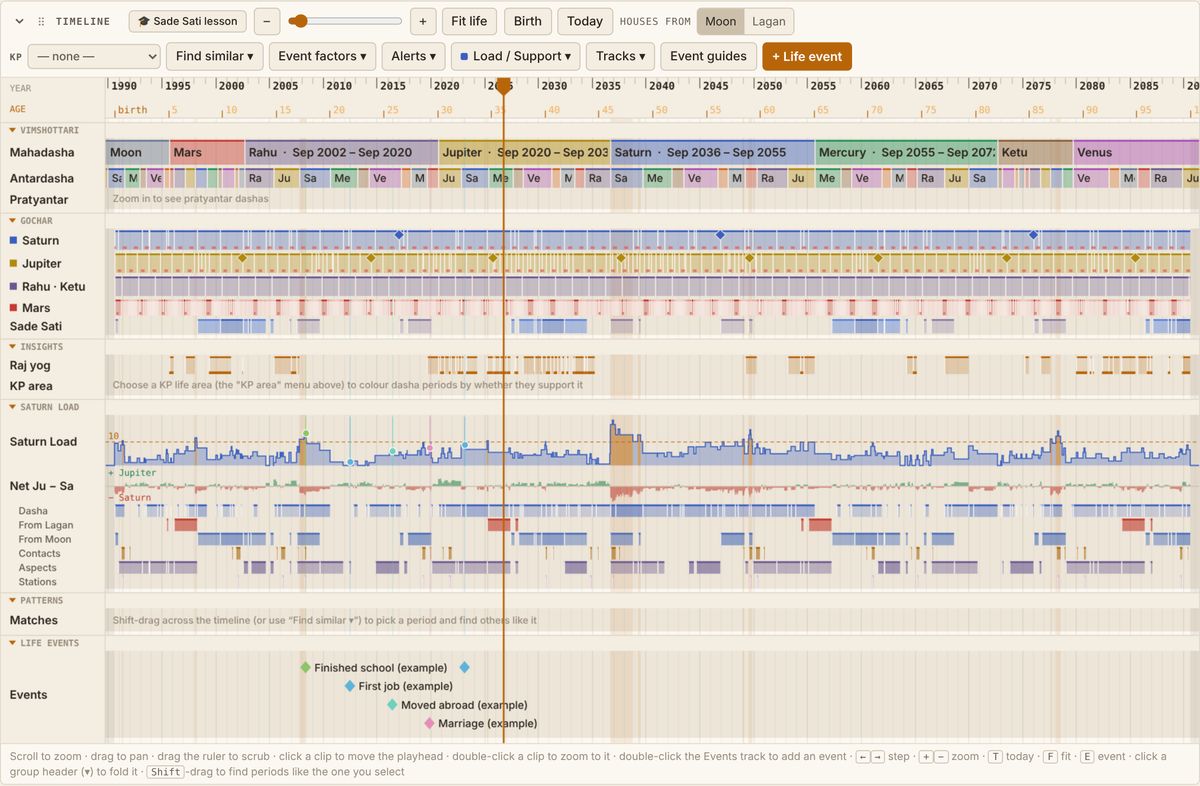Click the Pratyantar row label
Viewport: 1200px width, 786px height.
tap(39, 200)
